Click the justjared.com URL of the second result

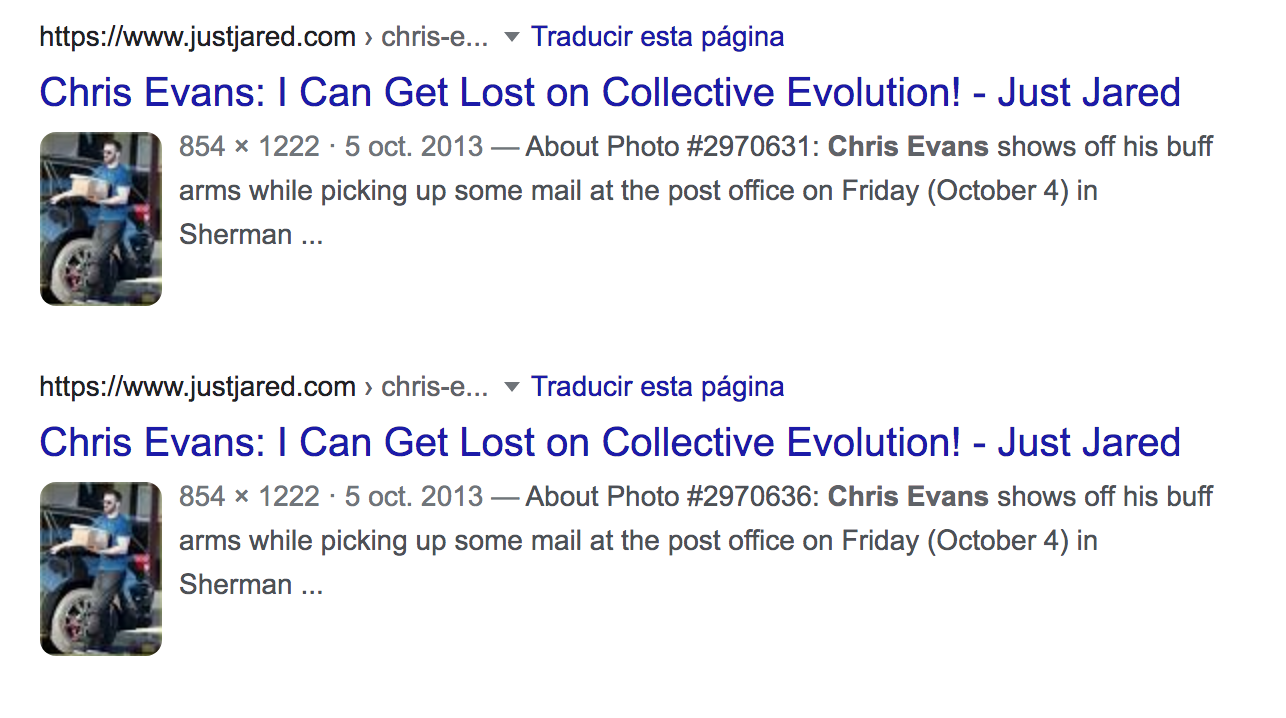(x=197, y=388)
